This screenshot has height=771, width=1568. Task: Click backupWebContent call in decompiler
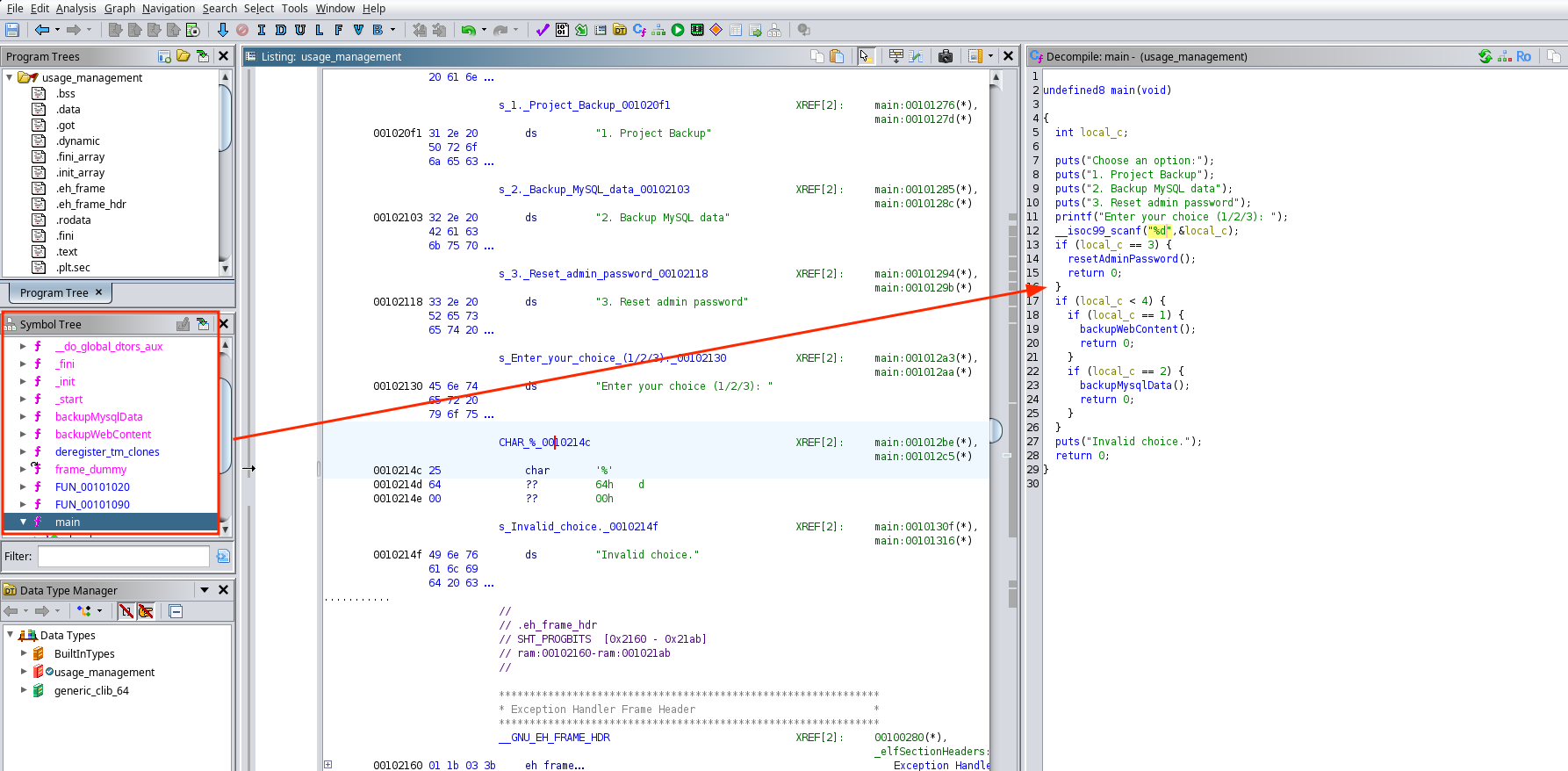[1129, 329]
